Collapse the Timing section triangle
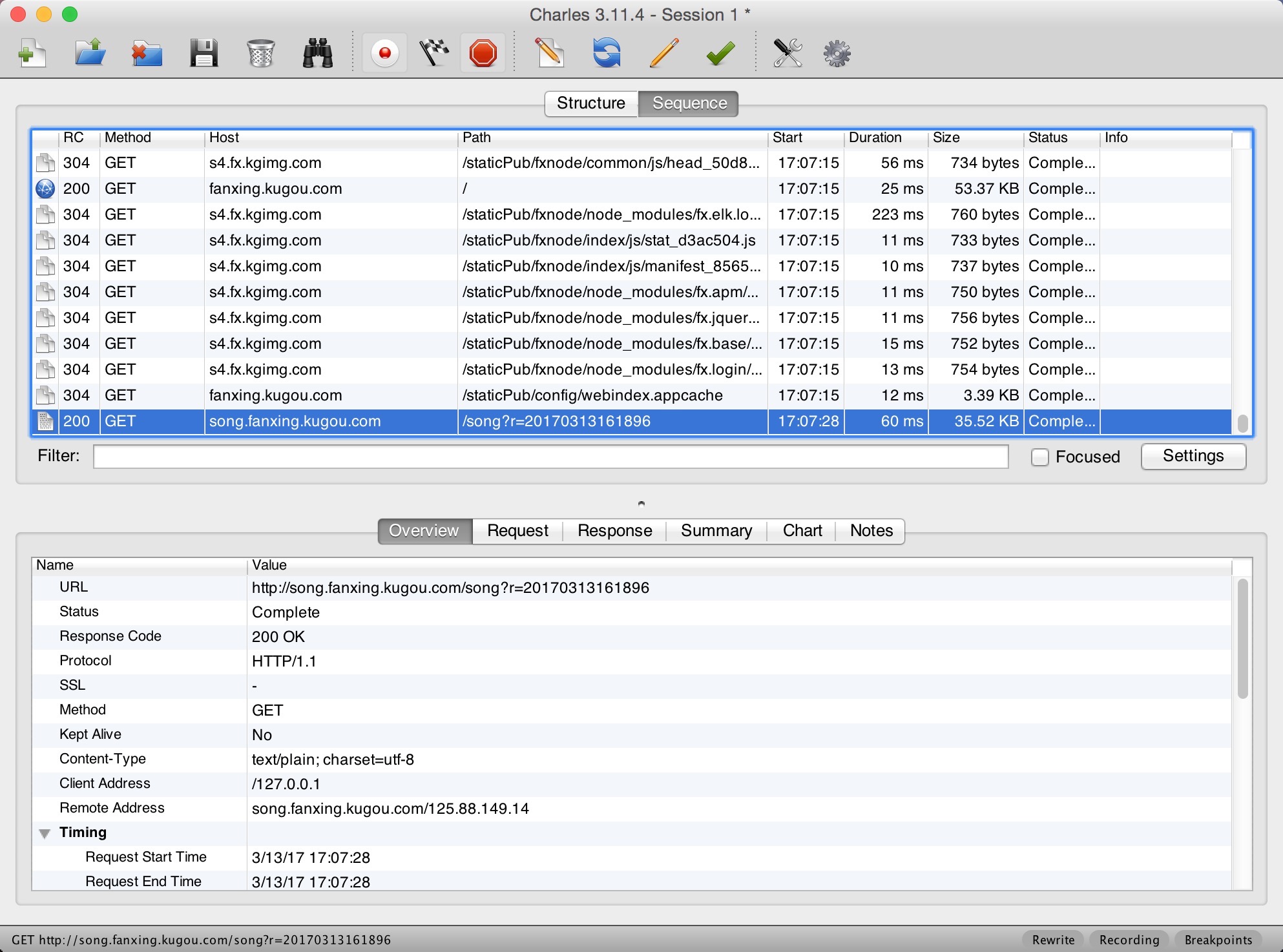The width and height of the screenshot is (1283, 952). (45, 833)
